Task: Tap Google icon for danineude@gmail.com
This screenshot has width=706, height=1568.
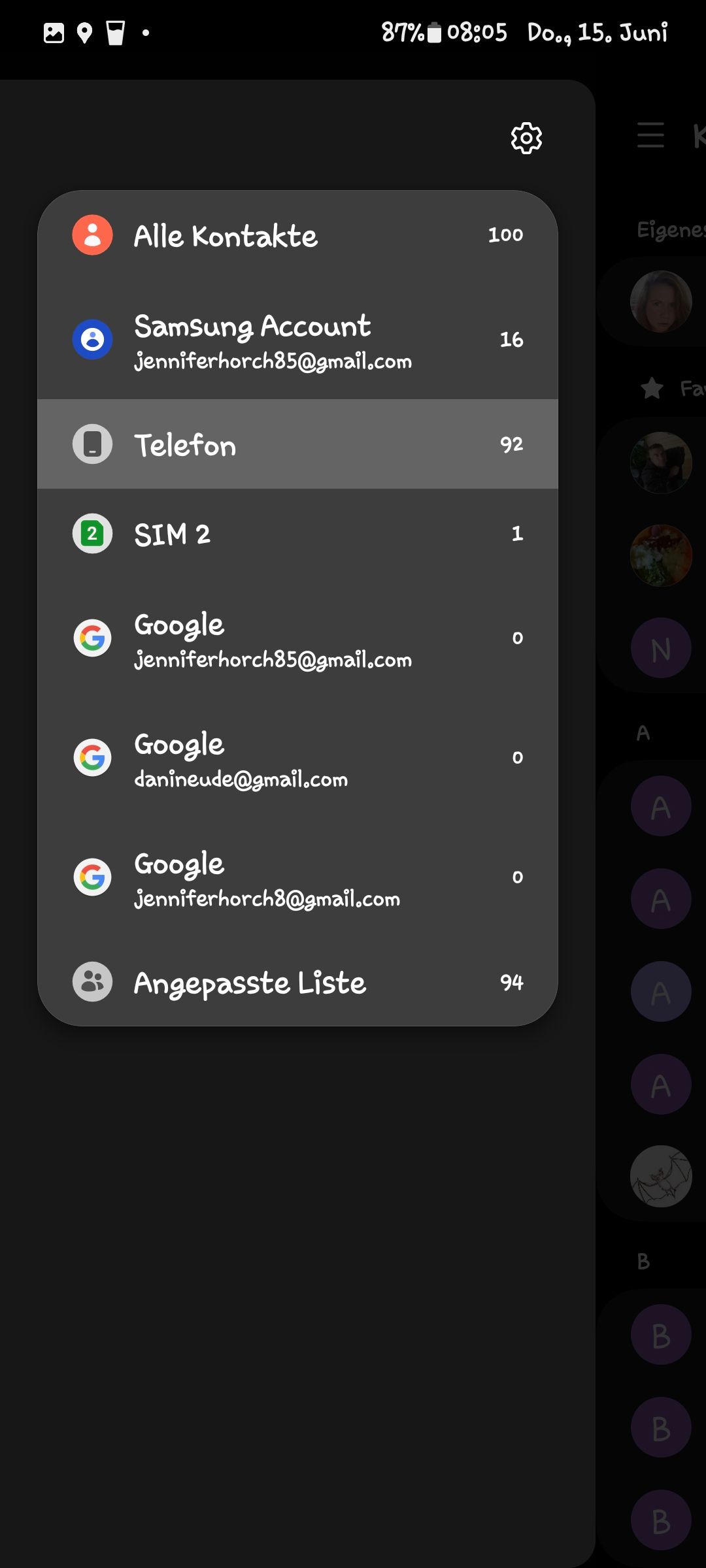Action: click(92, 758)
